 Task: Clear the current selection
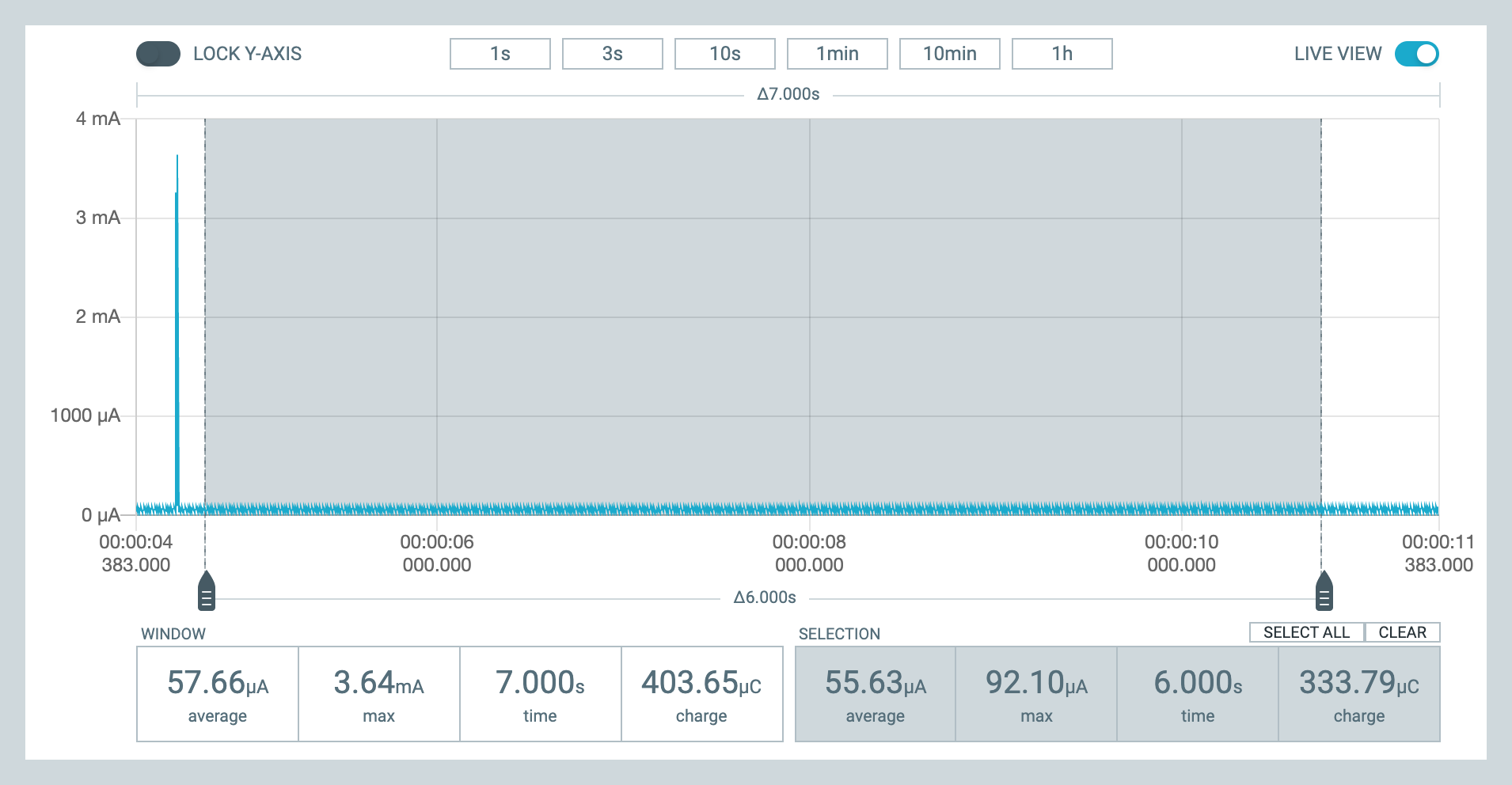1402,632
